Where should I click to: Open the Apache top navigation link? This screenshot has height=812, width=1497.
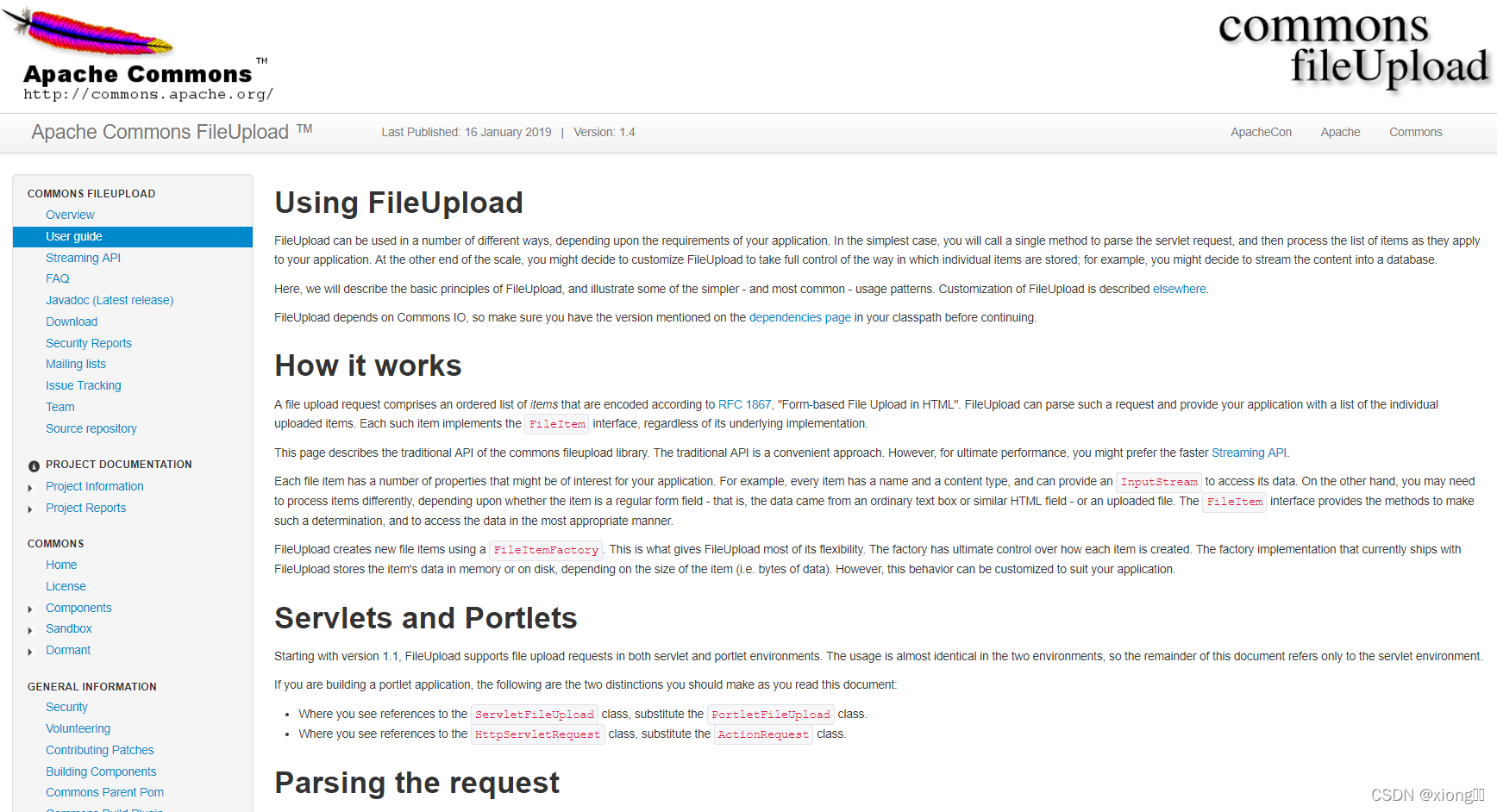[1340, 132]
